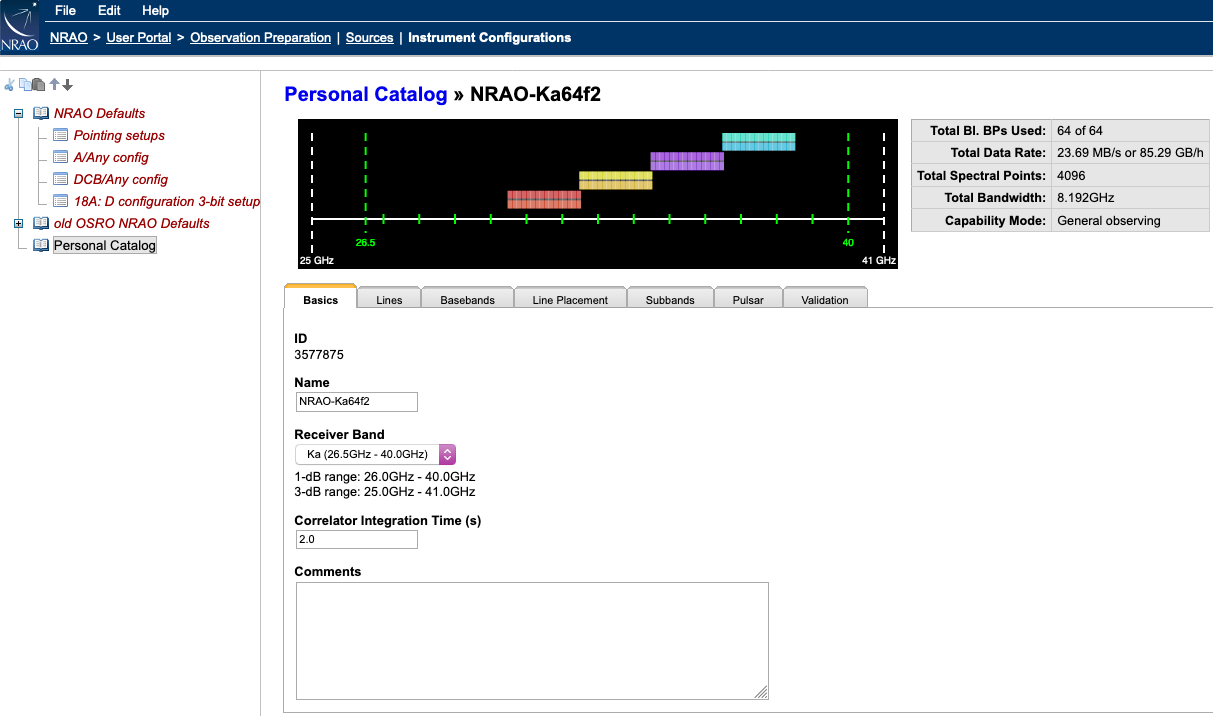
Task: Click the move up arrow icon
Action: (x=55, y=85)
